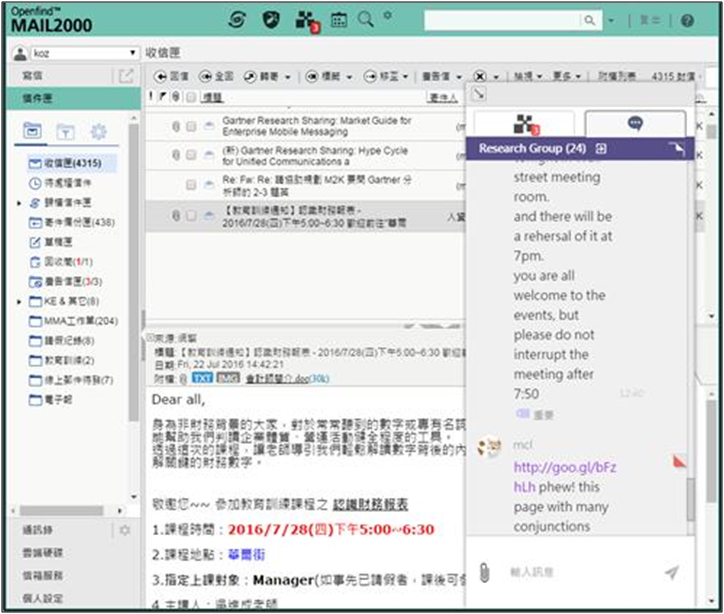Send chat message with paper plane icon
This screenshot has width=724, height=614.
point(671,572)
